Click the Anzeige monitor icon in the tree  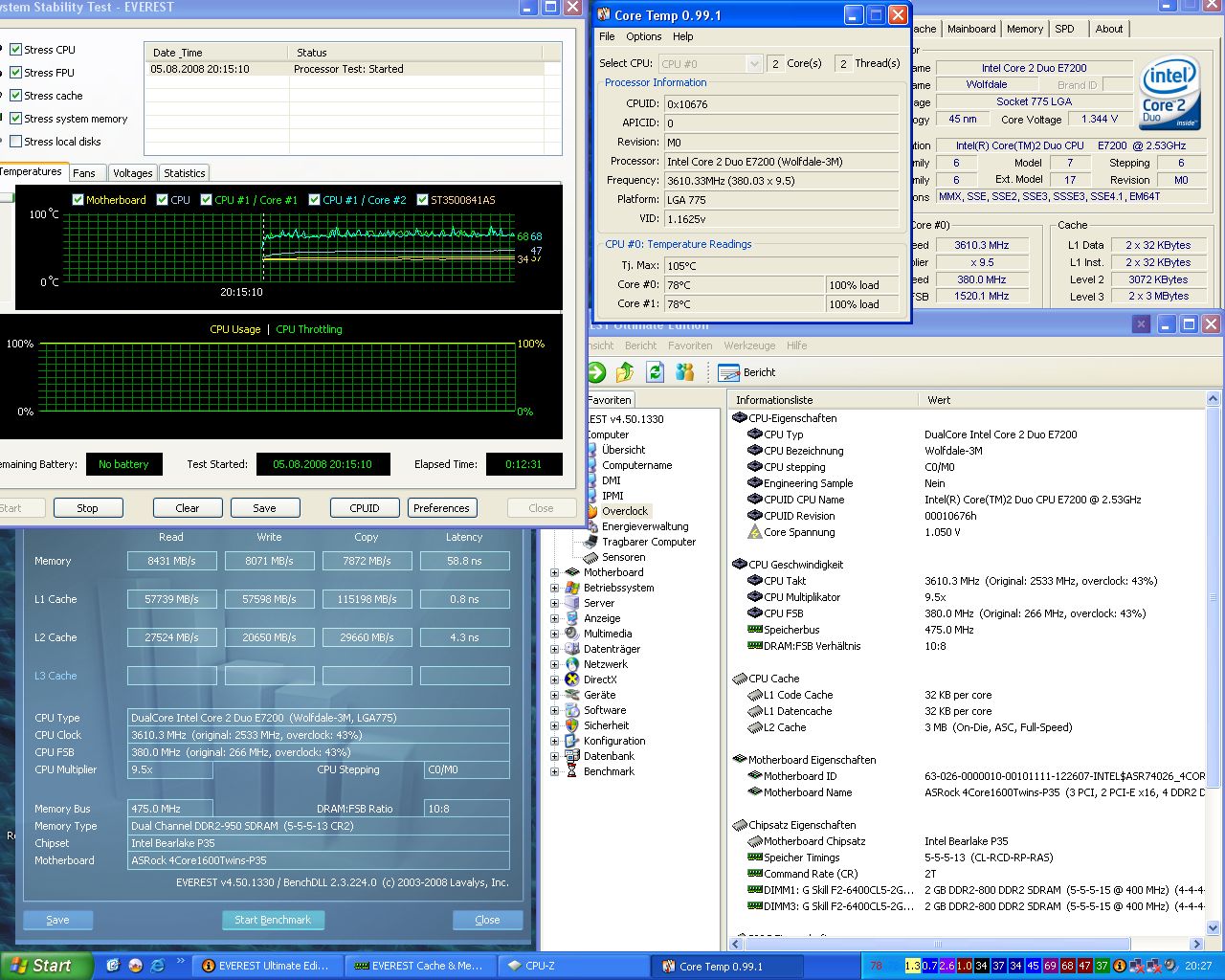coord(572,618)
